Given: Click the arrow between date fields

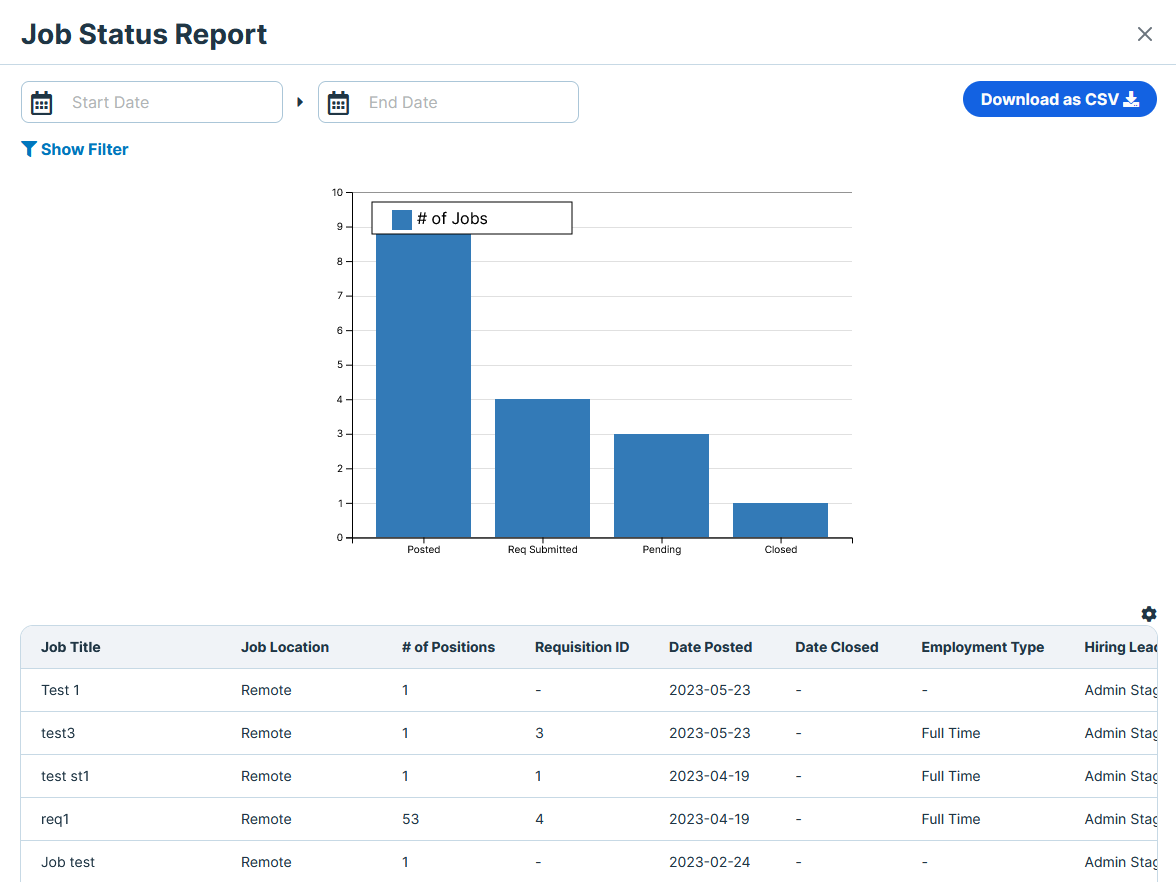Looking at the screenshot, I should (x=300, y=102).
